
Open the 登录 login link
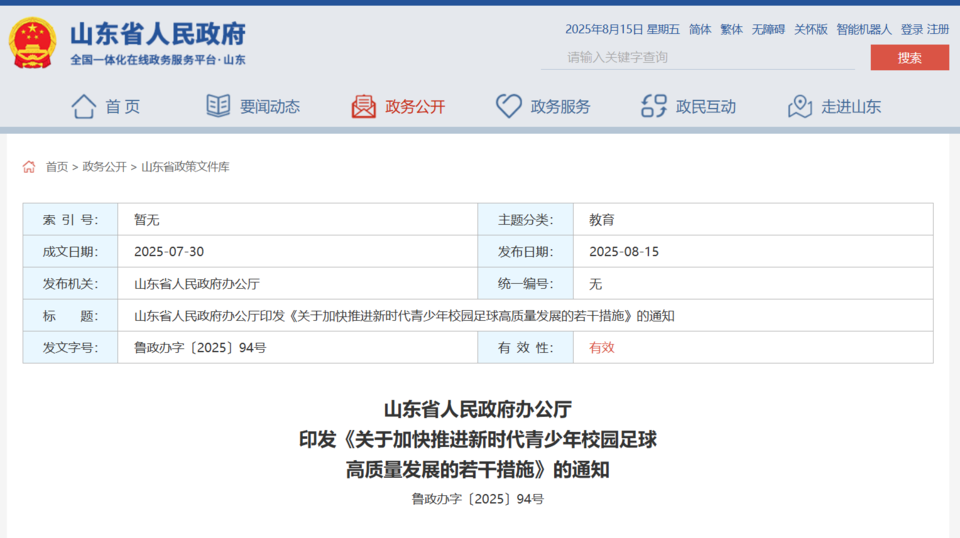[911, 29]
